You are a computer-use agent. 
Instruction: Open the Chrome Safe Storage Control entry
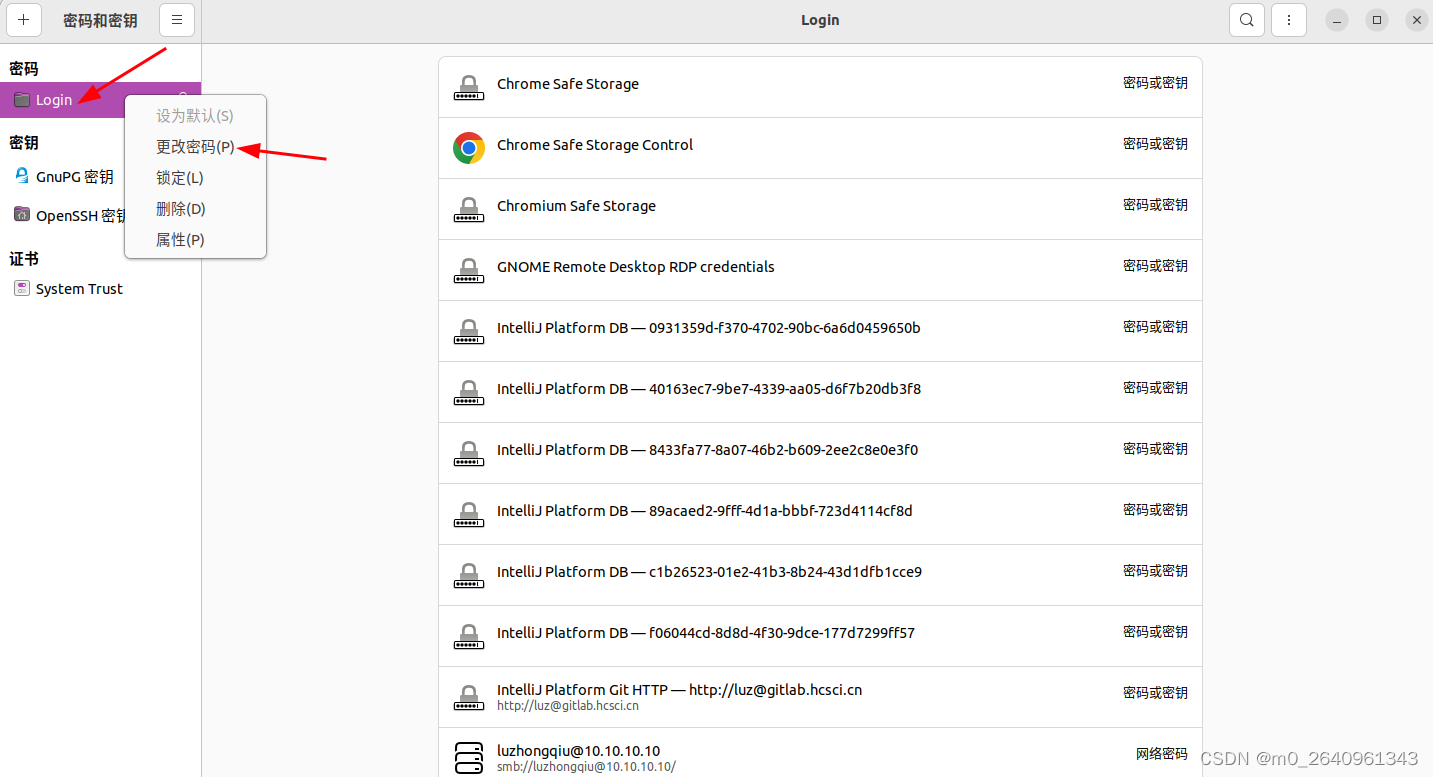(820, 148)
